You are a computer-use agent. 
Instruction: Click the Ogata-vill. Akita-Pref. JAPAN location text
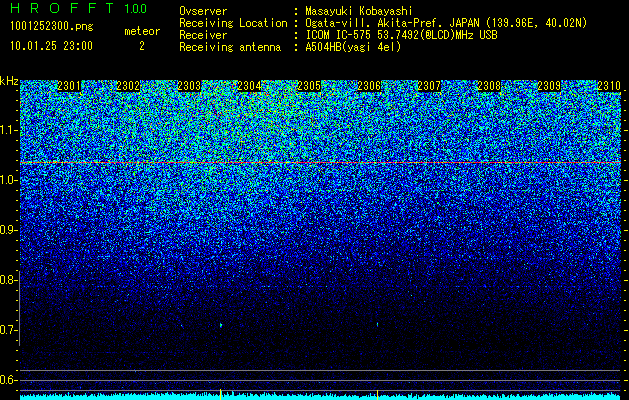(x=446, y=23)
